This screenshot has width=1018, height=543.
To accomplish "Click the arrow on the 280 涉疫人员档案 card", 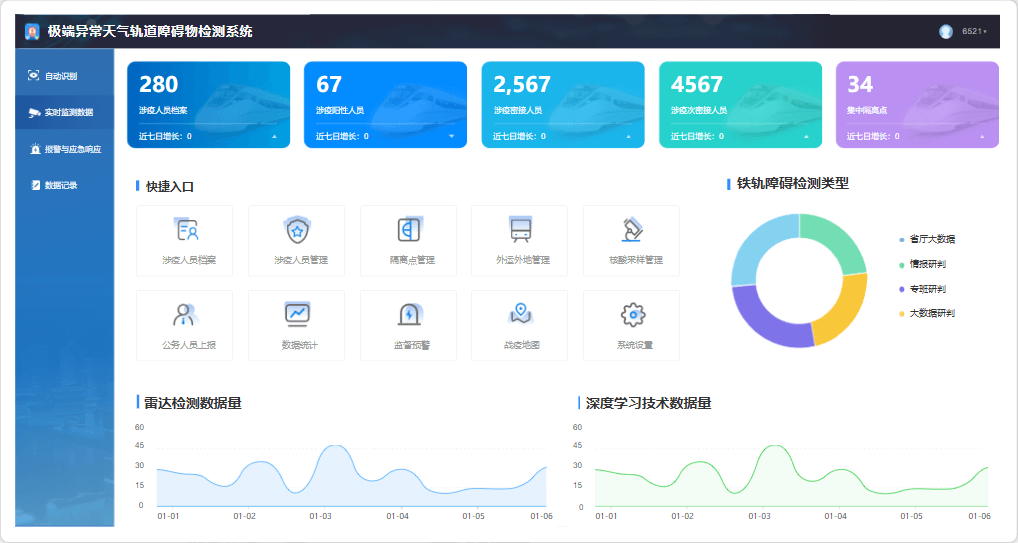I will pos(274,136).
